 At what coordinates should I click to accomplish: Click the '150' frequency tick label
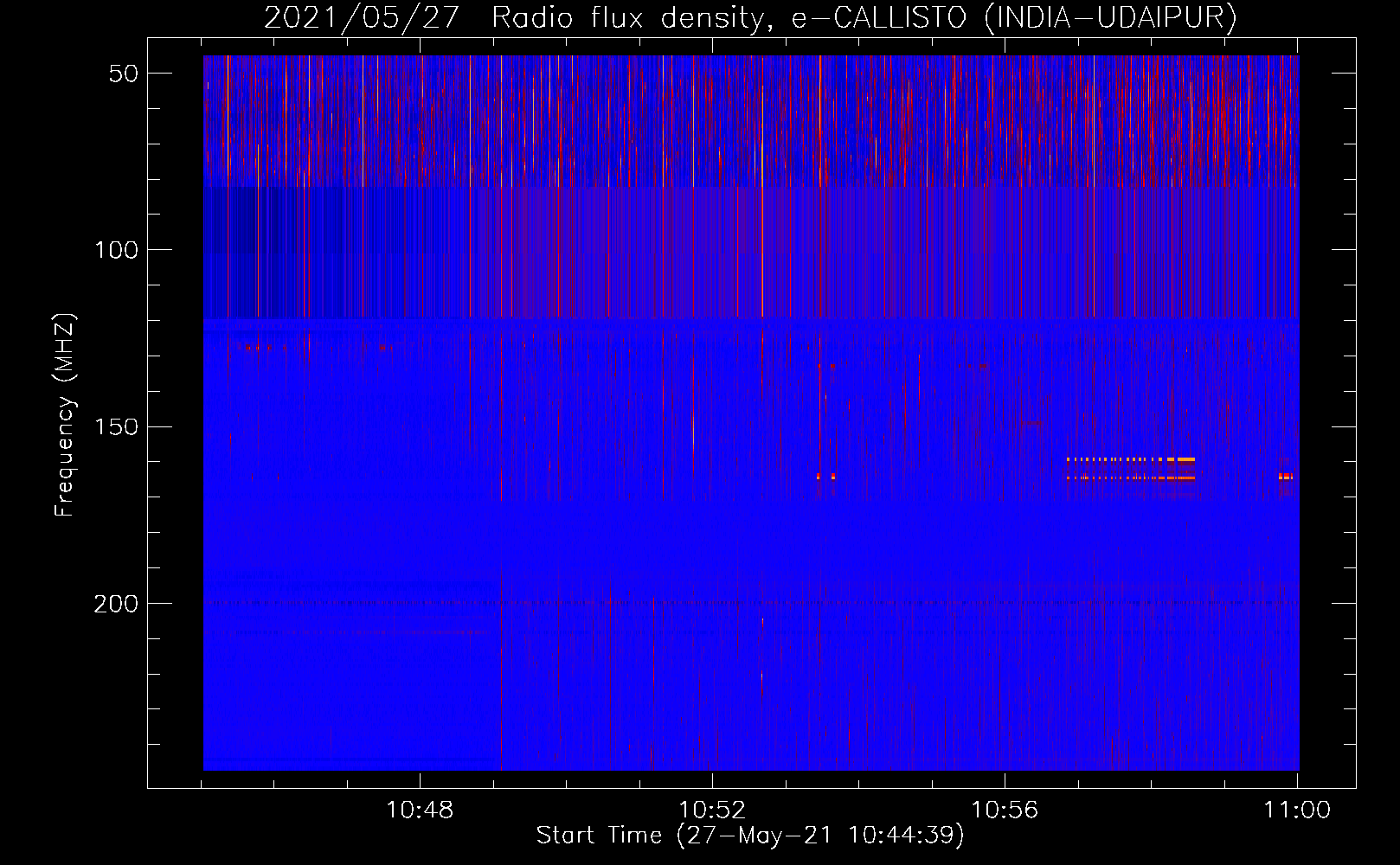116,426
